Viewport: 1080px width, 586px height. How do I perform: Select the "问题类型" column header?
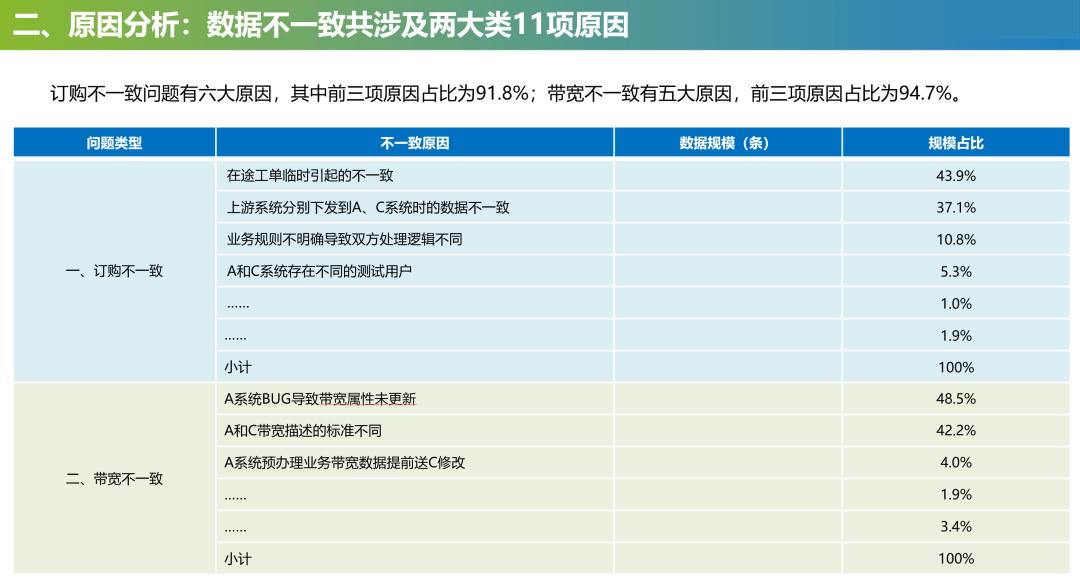click(114, 143)
